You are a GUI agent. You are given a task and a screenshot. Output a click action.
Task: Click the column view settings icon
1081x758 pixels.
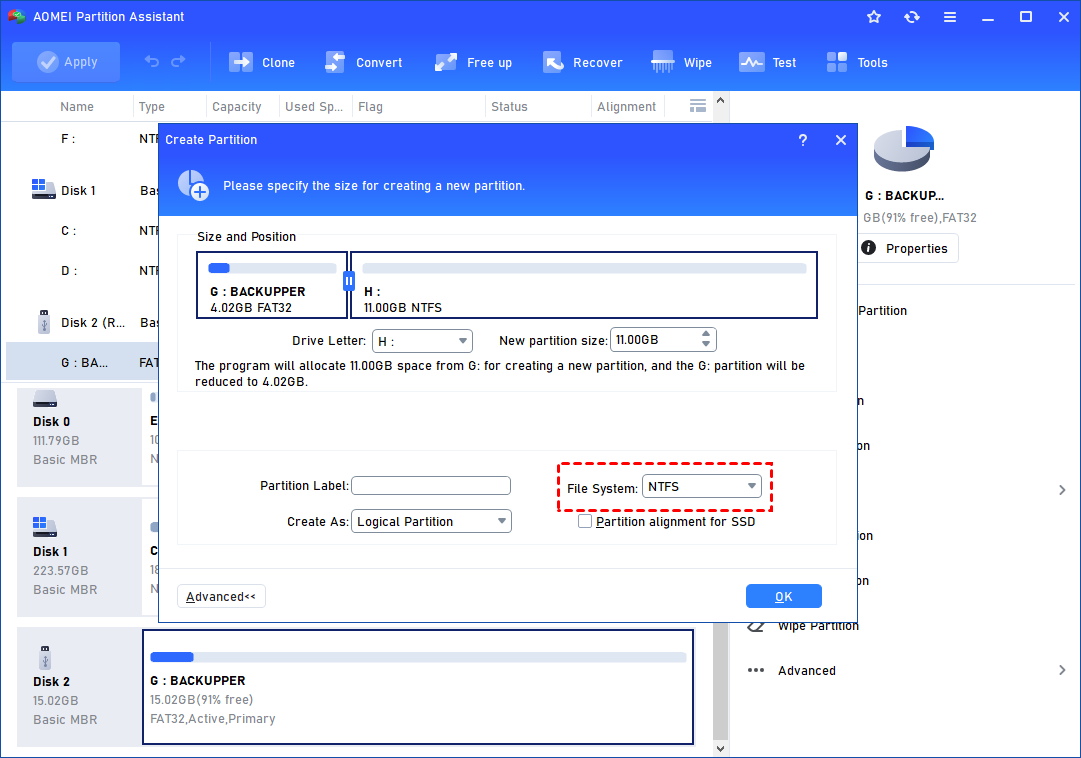698,106
